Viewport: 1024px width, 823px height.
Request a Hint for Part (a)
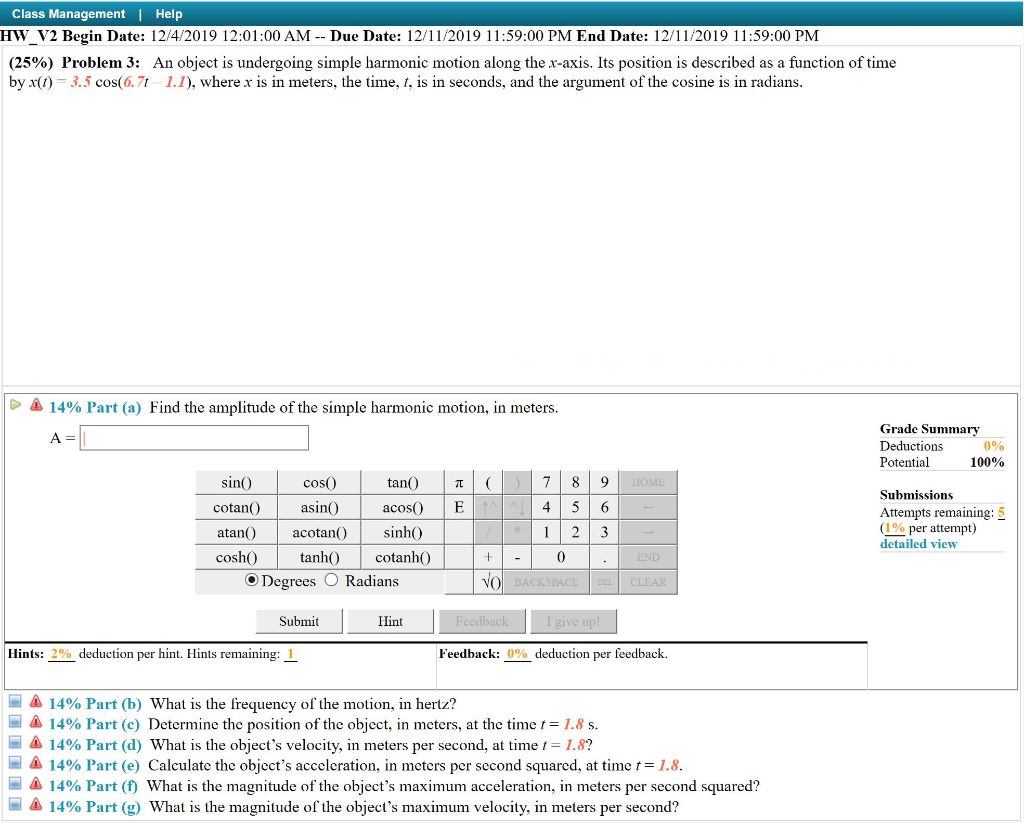[x=390, y=620]
